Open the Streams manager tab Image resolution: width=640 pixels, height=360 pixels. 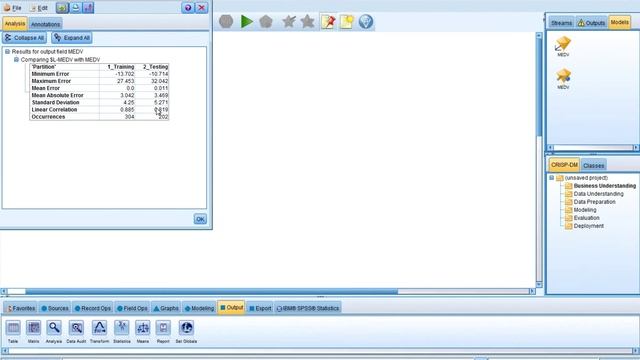(x=561, y=23)
